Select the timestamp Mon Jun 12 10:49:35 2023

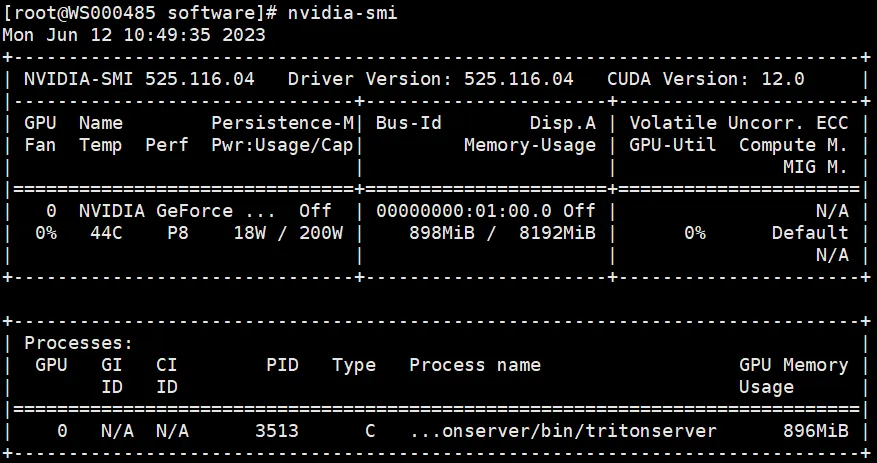pos(134,35)
